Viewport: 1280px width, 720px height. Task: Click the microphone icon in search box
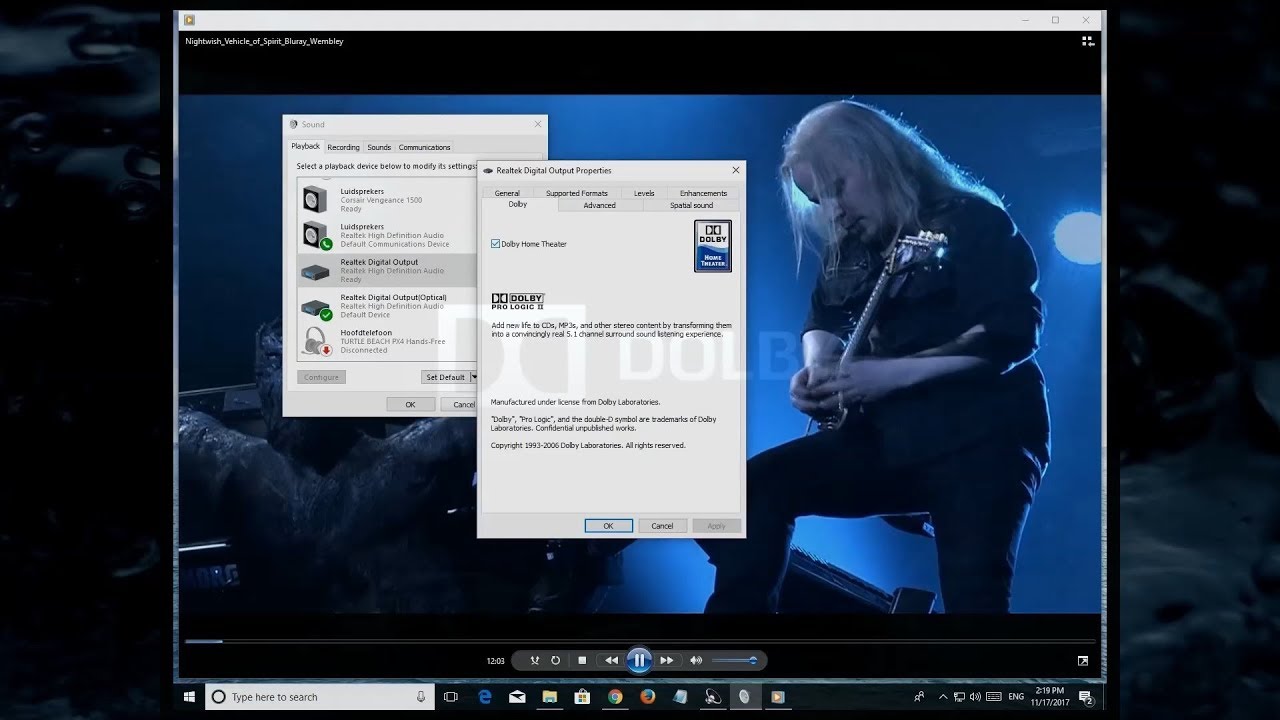point(421,696)
